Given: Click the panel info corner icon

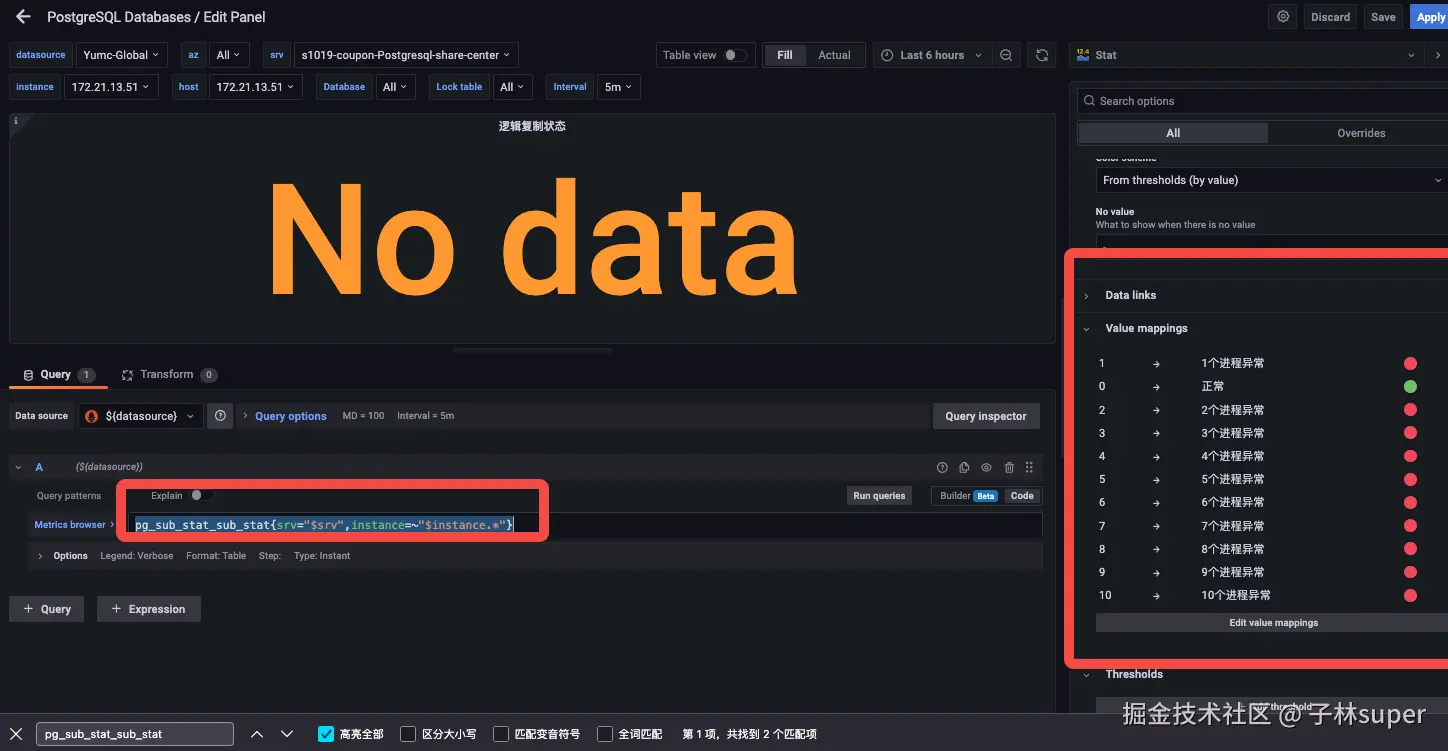Looking at the screenshot, I should point(16,121).
